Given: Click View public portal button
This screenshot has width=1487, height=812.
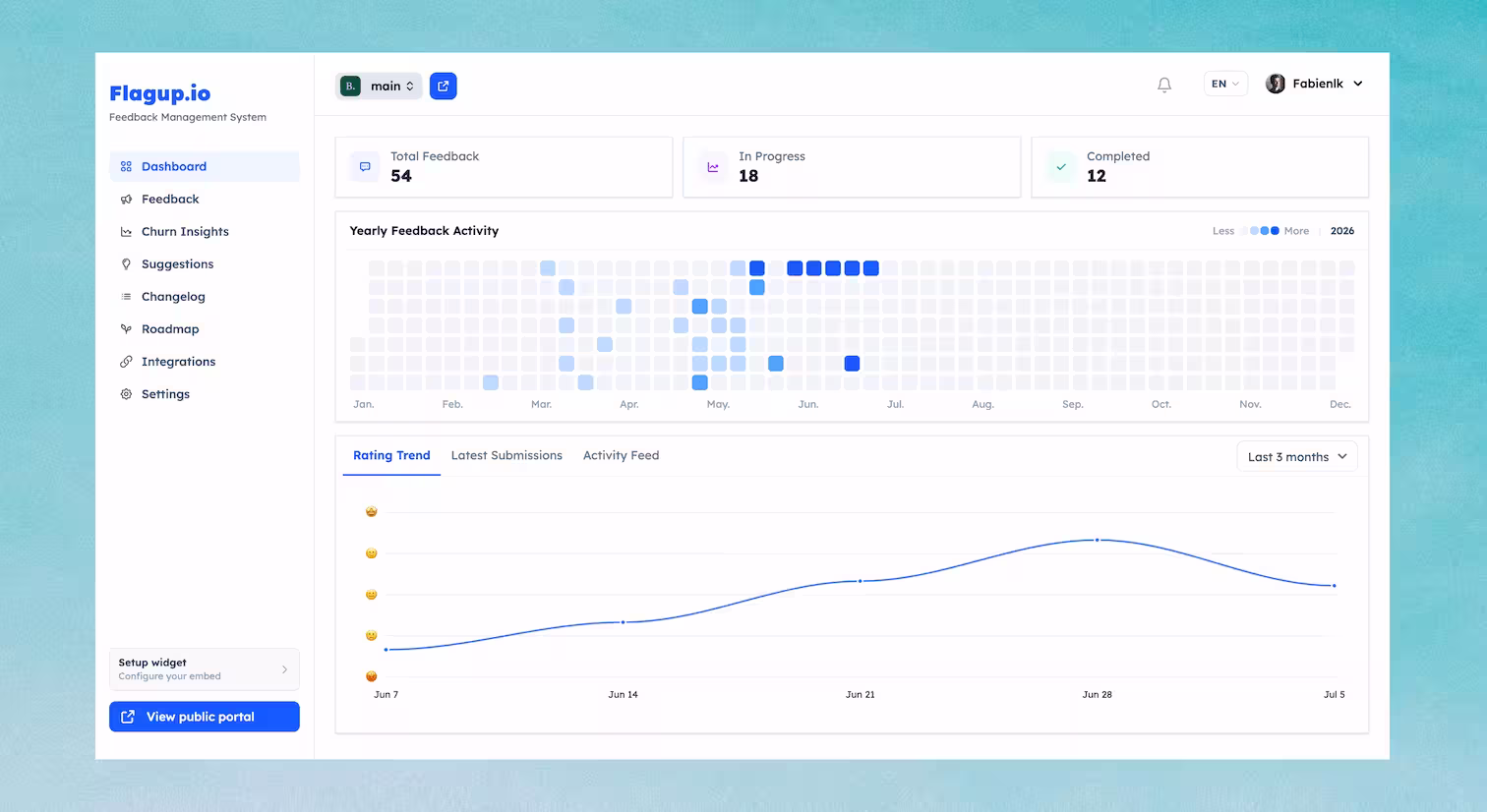Looking at the screenshot, I should coord(205,717).
